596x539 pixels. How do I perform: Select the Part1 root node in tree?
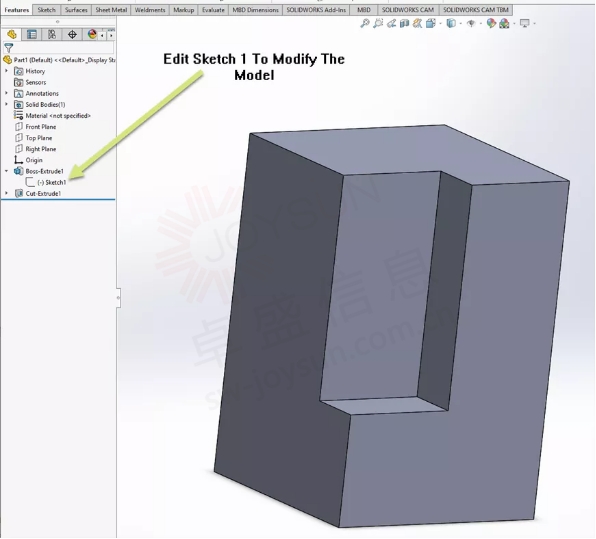click(59, 60)
